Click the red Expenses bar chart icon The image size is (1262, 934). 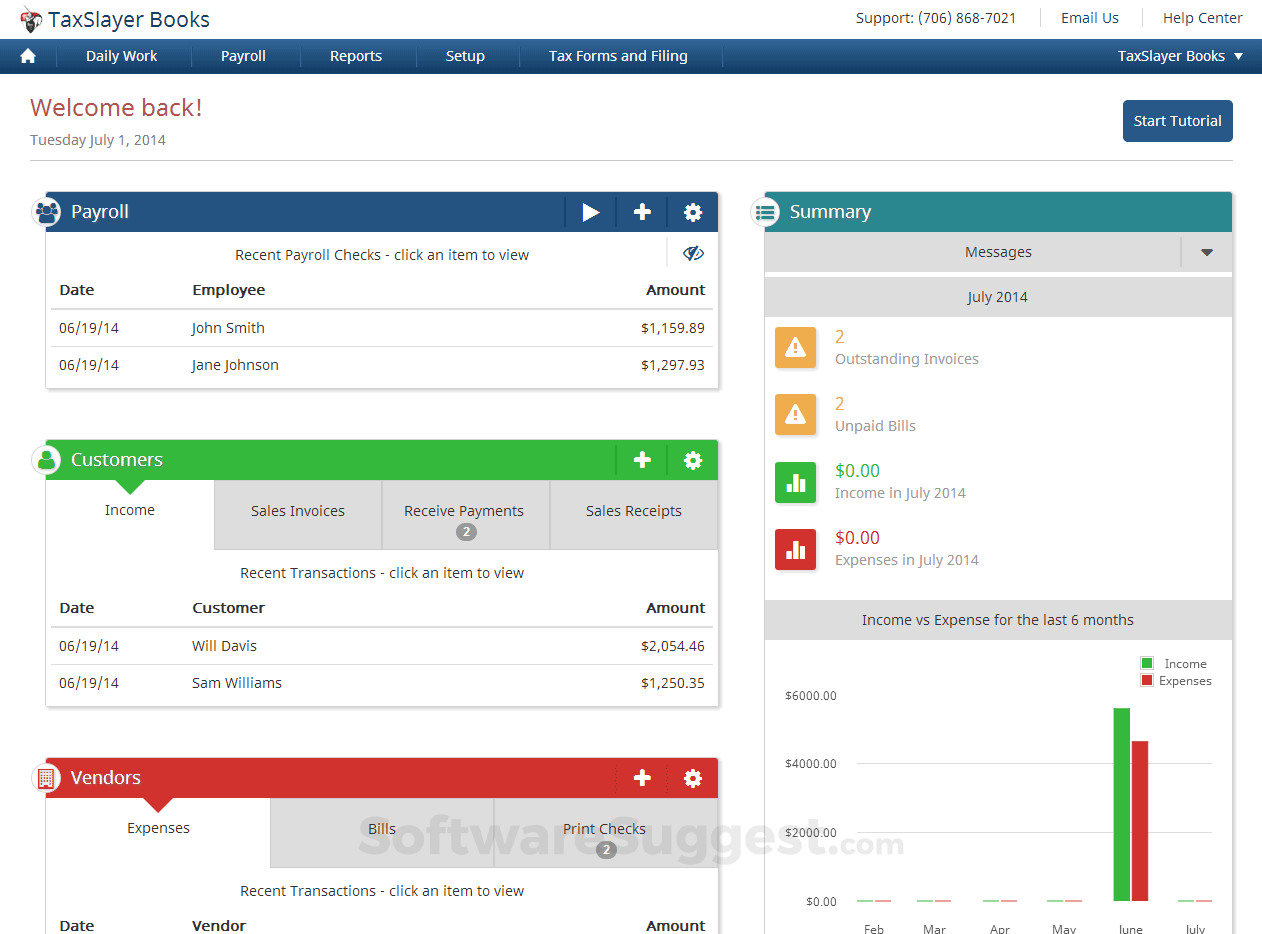coord(795,549)
